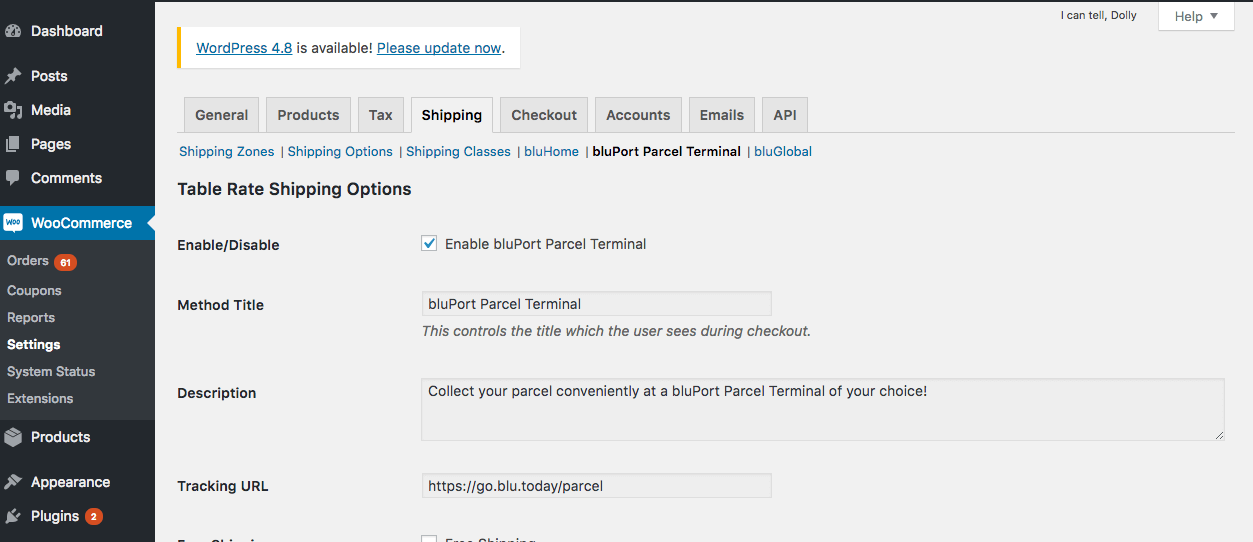Viewport: 1253px width, 542px height.
Task: Click the 'I can tell, Dolly' text
Action: coord(1099,16)
